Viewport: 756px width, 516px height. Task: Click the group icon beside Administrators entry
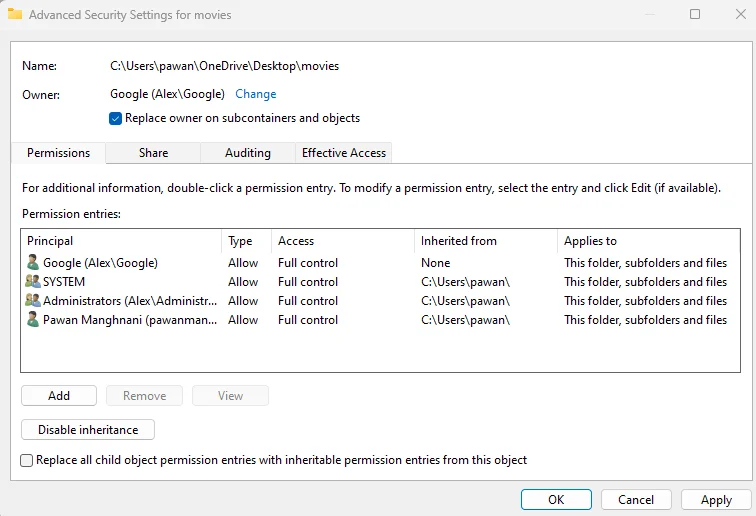click(33, 300)
